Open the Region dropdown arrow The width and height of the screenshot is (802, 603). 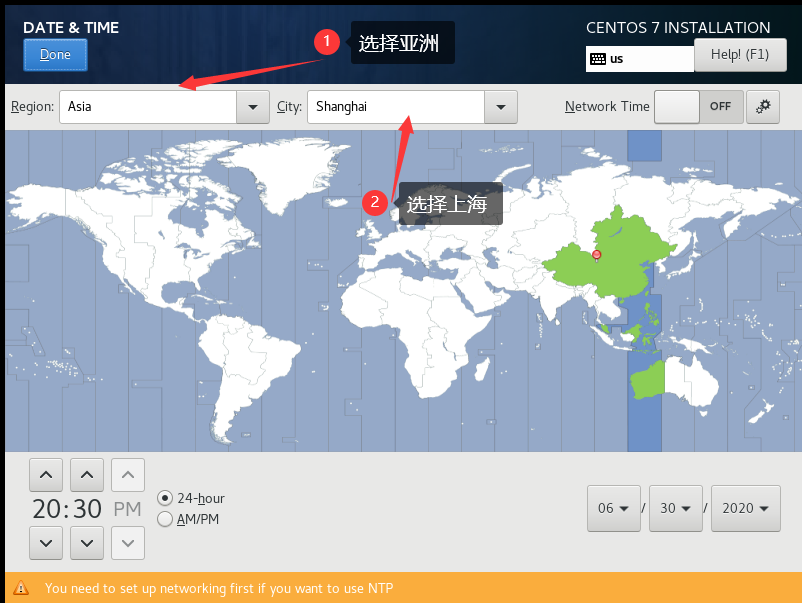point(253,107)
